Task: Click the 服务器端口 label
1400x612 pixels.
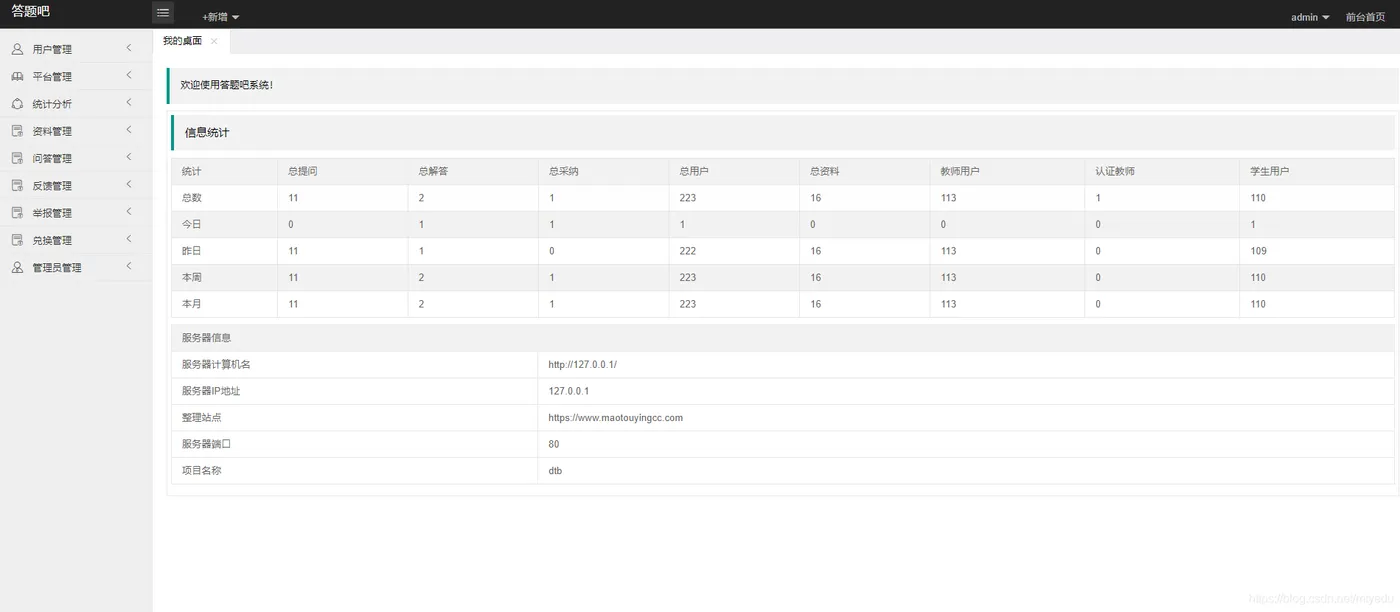Action: tap(207, 444)
